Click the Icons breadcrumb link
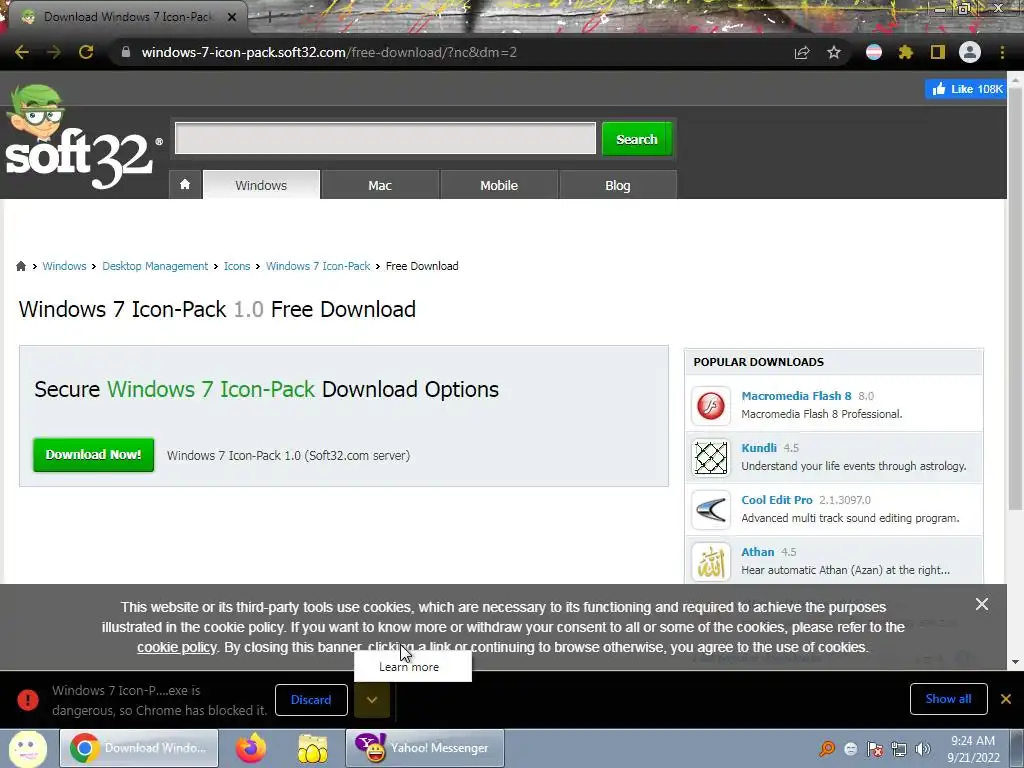This screenshot has height=768, width=1024. coord(237,266)
